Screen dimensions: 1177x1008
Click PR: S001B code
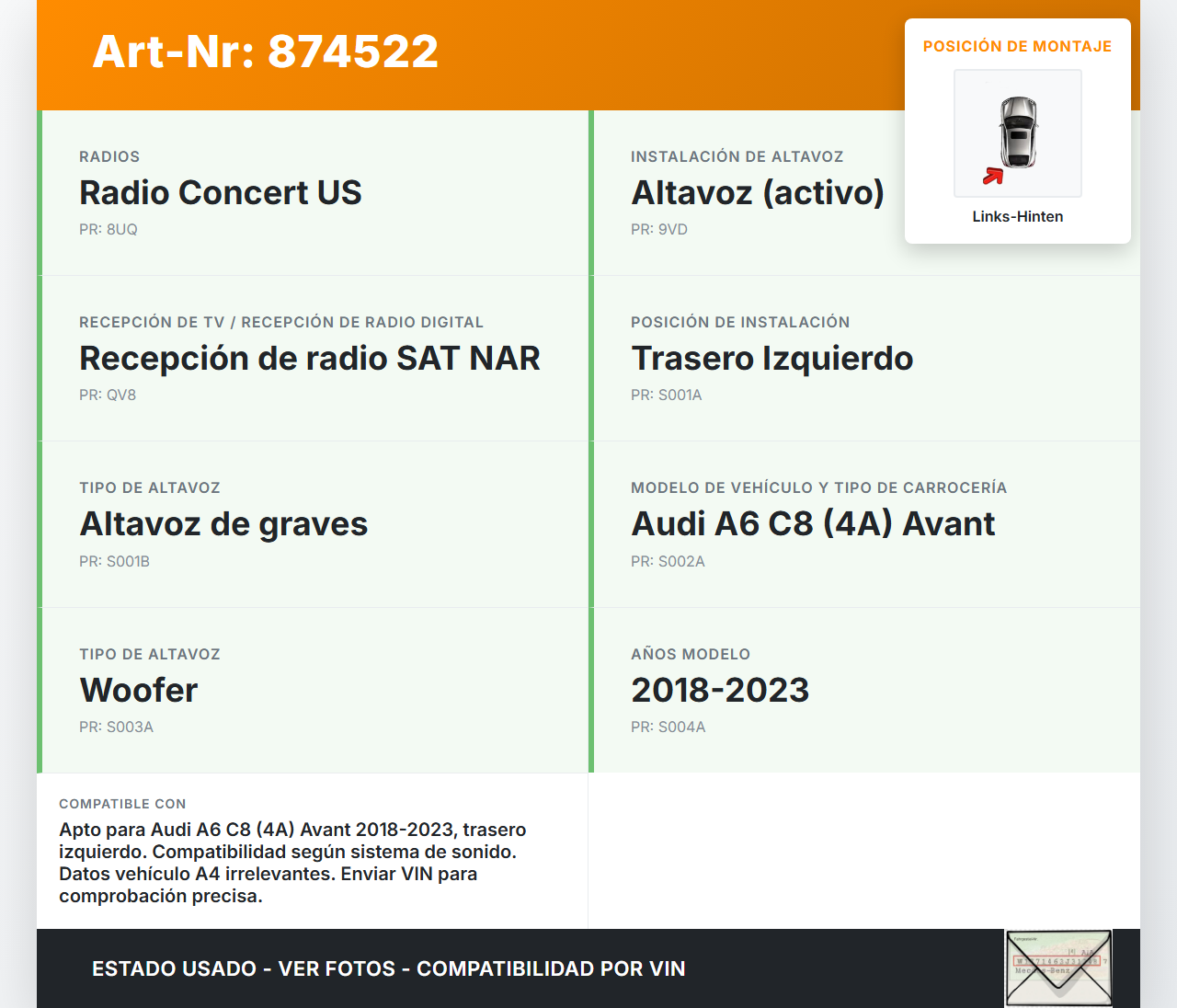(x=114, y=561)
